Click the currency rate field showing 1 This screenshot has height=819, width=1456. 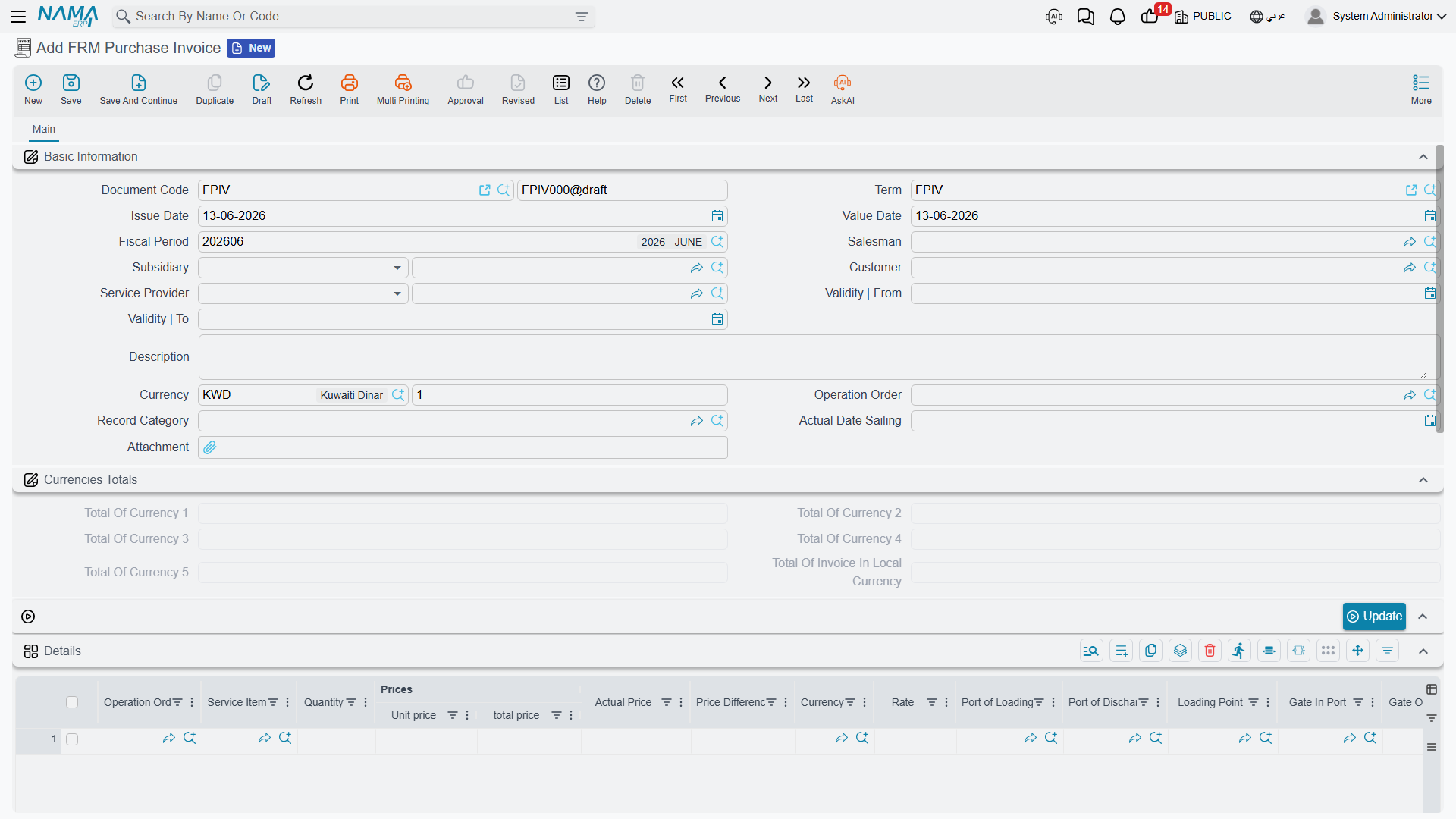(570, 395)
